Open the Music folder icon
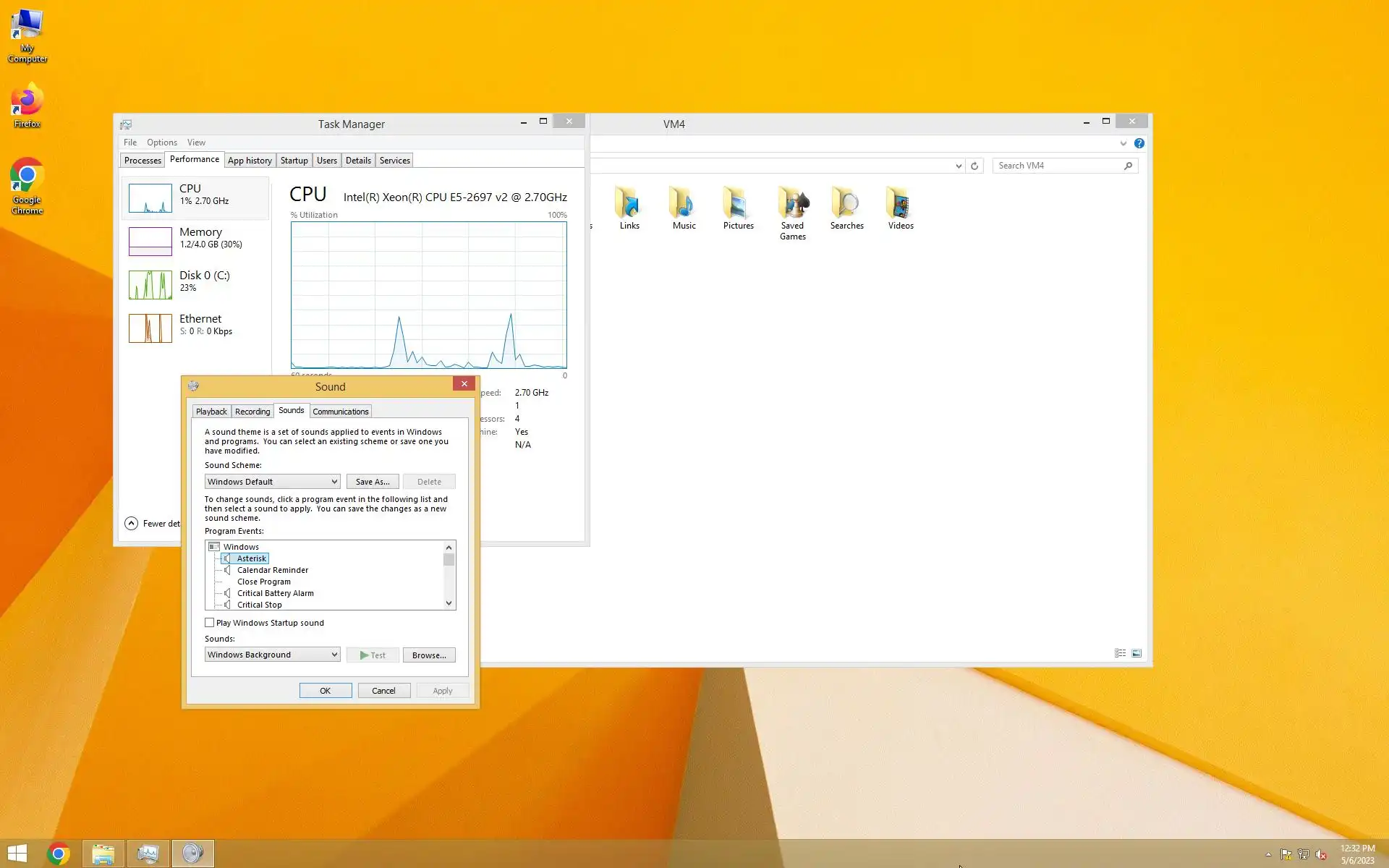The image size is (1389, 868). [684, 203]
